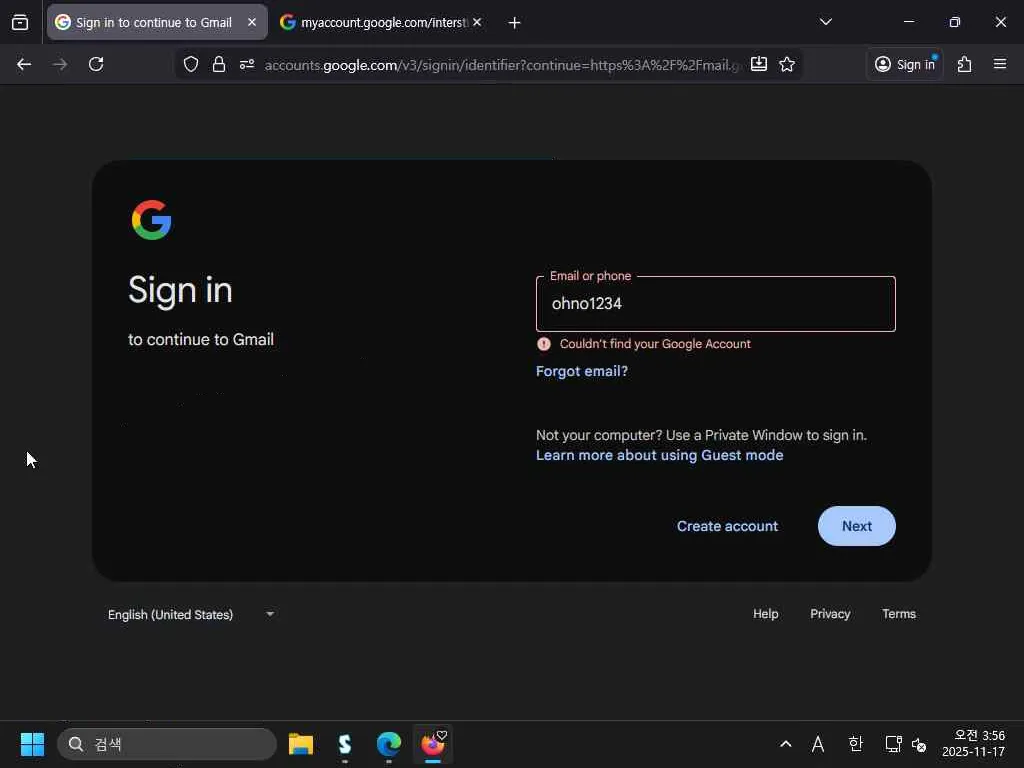Show site security padlock info
Image resolution: width=1024 pixels, height=768 pixels.
pyautogui.click(x=219, y=64)
